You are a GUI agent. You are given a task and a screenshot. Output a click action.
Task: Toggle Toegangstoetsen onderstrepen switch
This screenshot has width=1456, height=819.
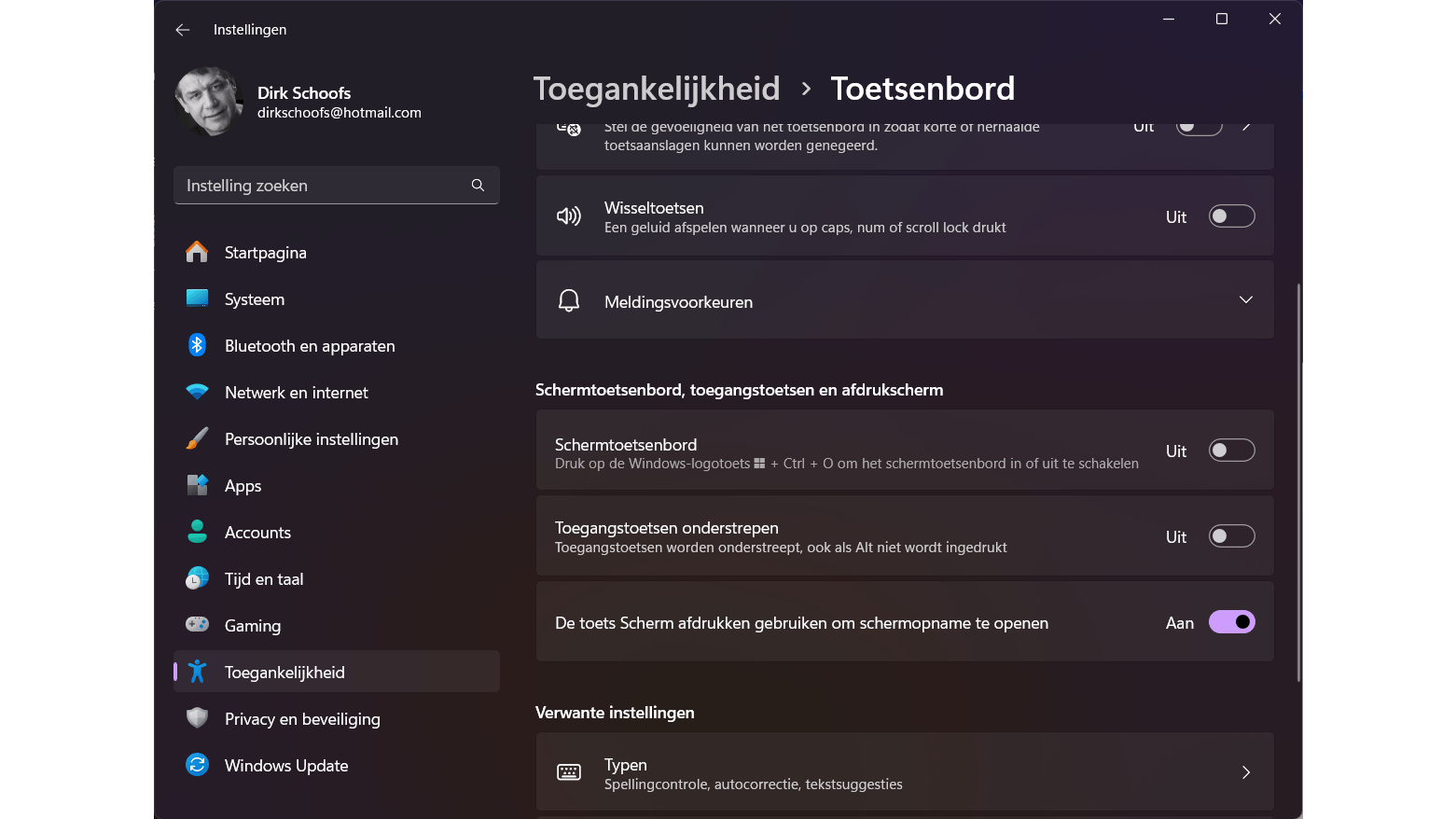tap(1231, 536)
